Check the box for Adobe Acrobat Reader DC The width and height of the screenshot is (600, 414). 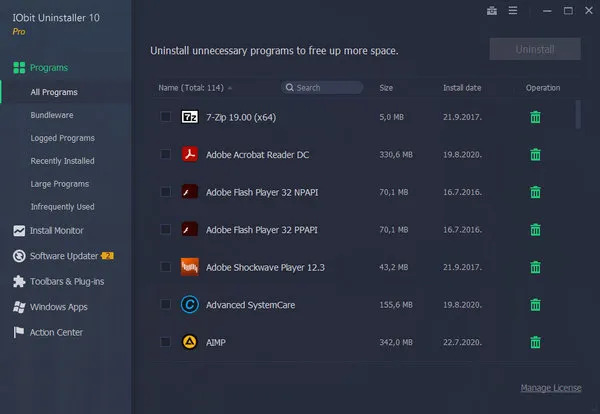(165, 154)
